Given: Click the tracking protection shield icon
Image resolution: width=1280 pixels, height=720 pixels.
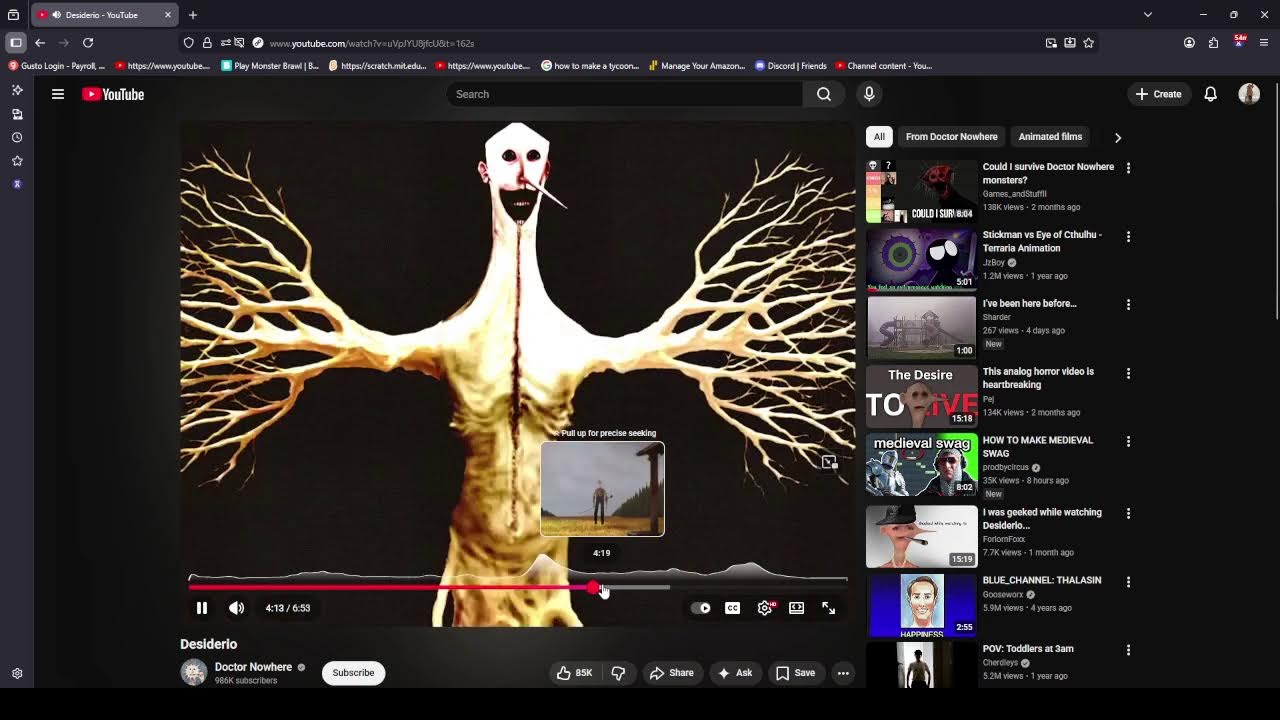Looking at the screenshot, I should [188, 43].
